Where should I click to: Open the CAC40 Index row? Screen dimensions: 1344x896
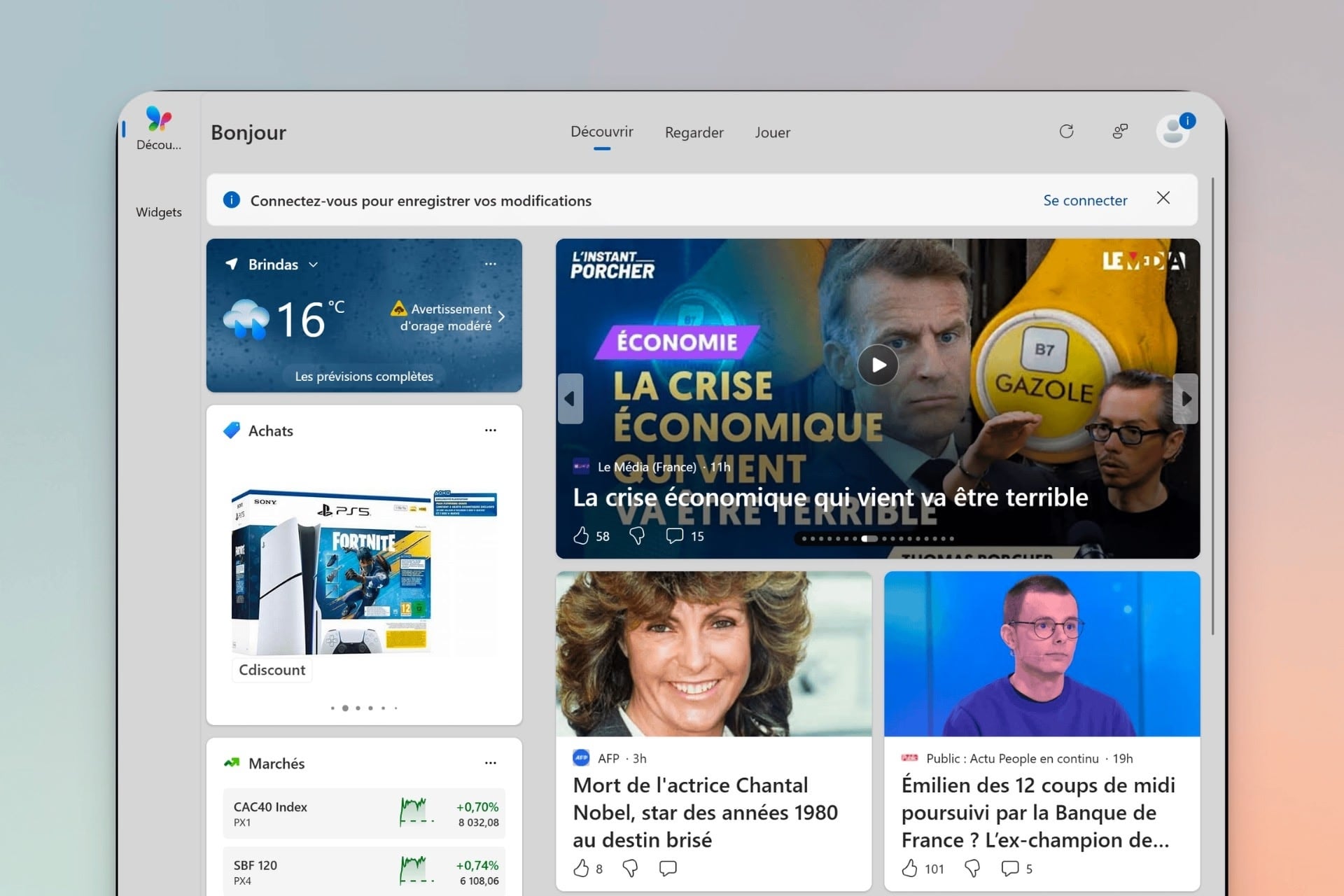(x=364, y=813)
